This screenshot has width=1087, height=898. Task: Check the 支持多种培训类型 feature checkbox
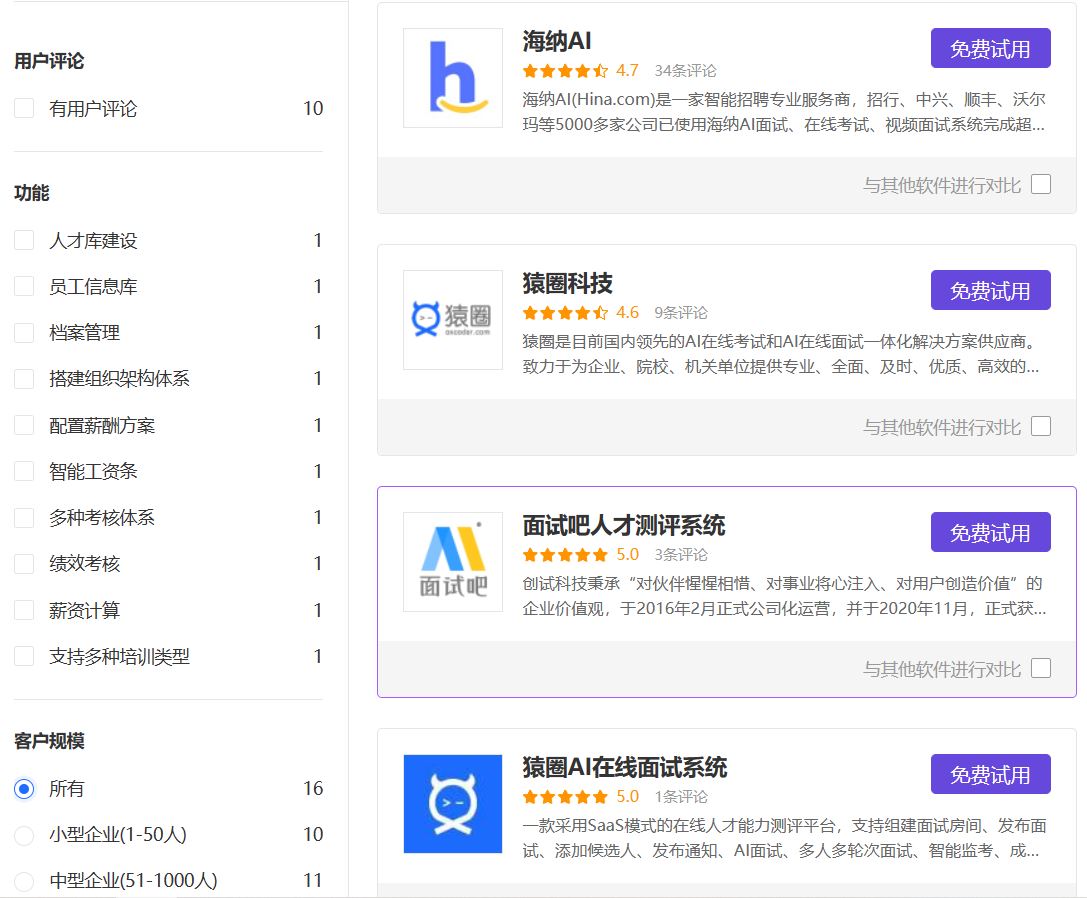click(x=24, y=656)
